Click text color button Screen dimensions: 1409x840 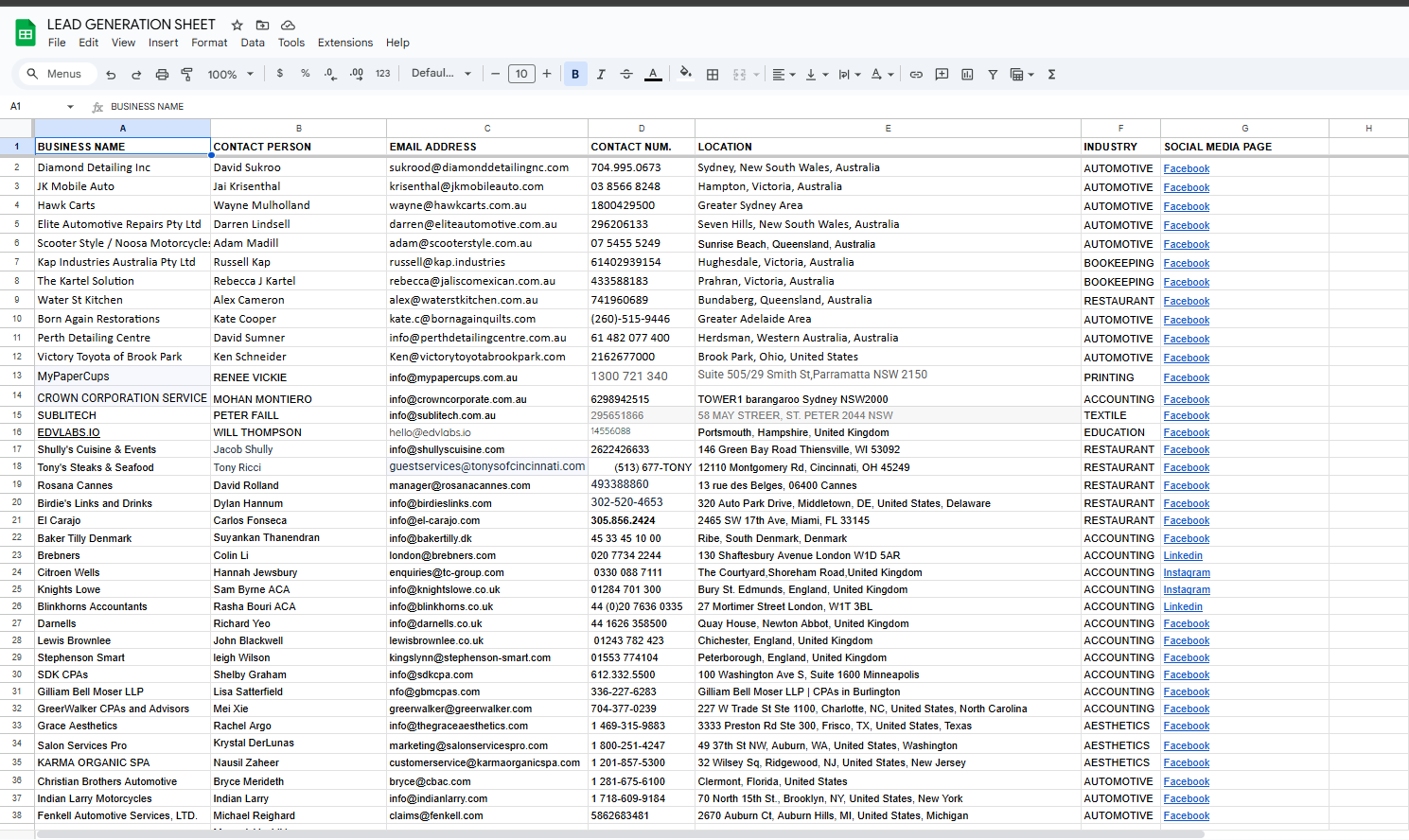pyautogui.click(x=653, y=74)
